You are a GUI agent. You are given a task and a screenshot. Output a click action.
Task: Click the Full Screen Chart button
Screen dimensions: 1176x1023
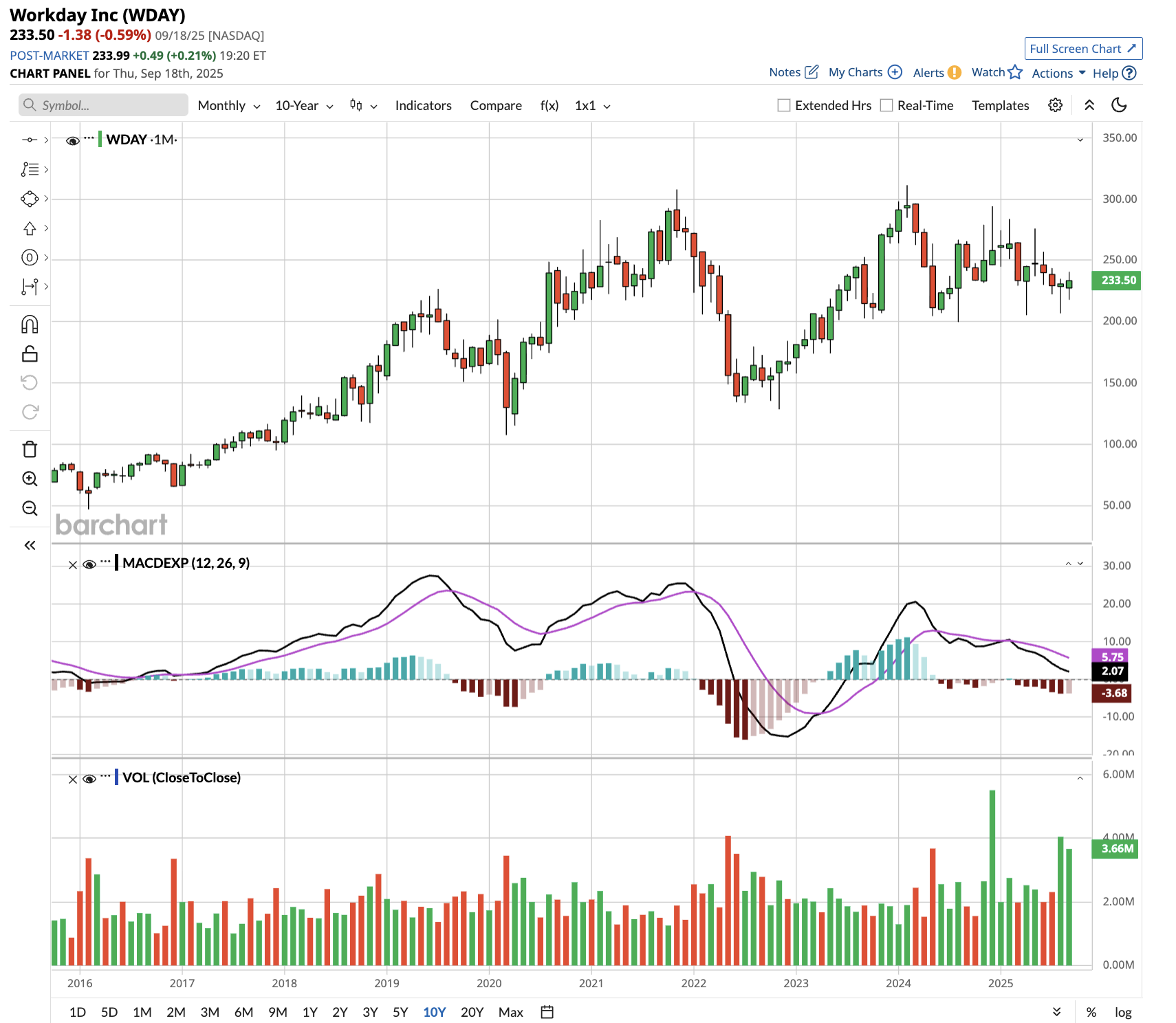(x=1083, y=49)
